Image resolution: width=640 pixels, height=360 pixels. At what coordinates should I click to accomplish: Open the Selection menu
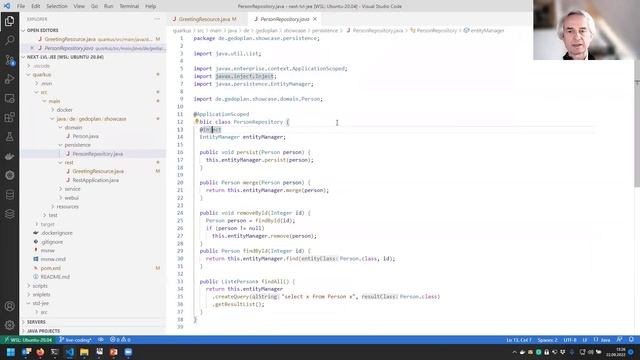[x=57, y=6]
